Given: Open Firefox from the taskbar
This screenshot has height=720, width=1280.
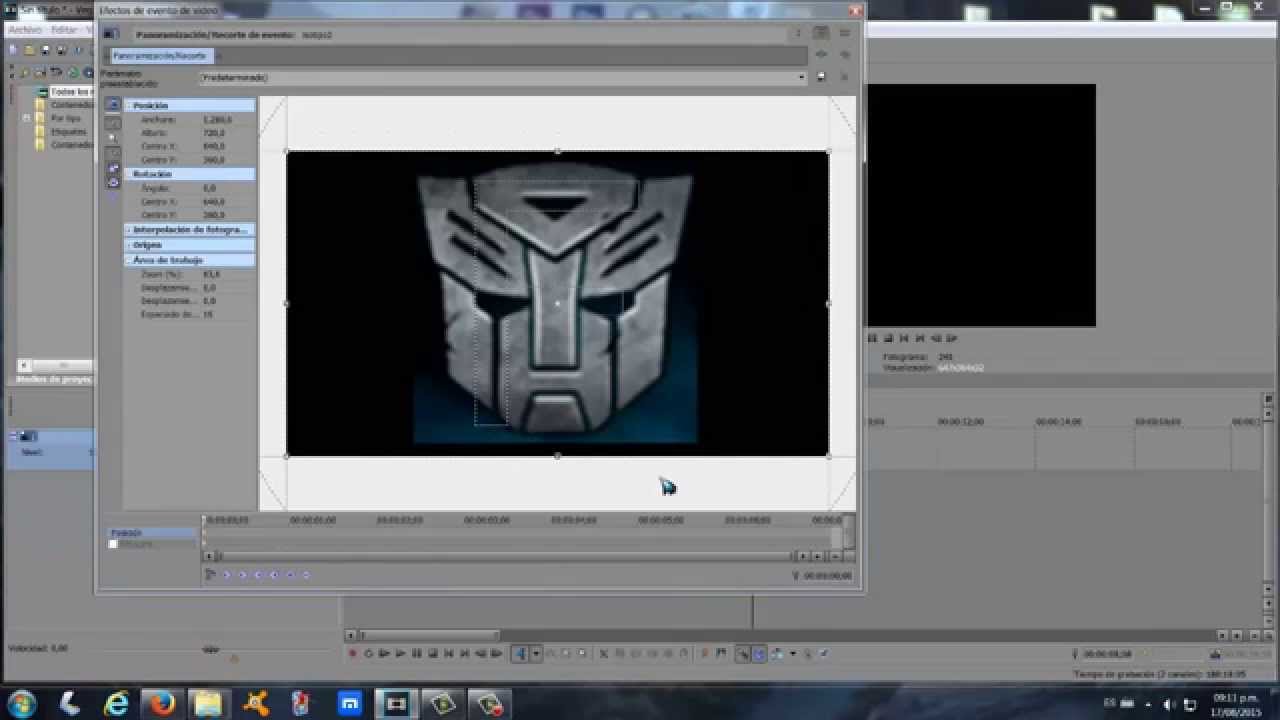Looking at the screenshot, I should (161, 703).
